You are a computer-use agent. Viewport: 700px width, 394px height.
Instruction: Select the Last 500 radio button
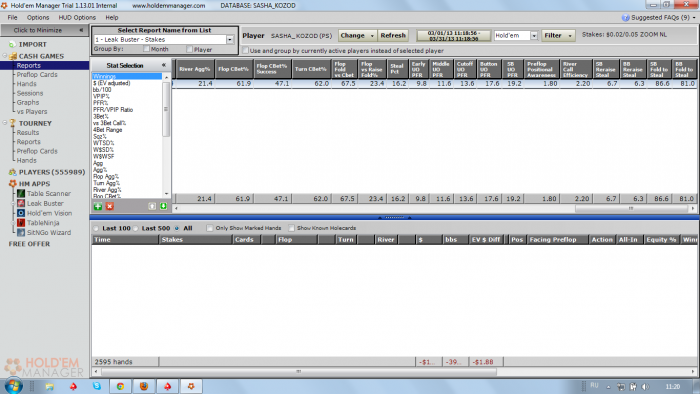click(136, 228)
